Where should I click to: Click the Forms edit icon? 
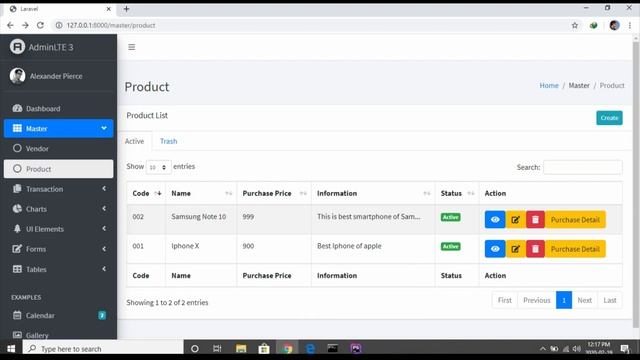17,249
